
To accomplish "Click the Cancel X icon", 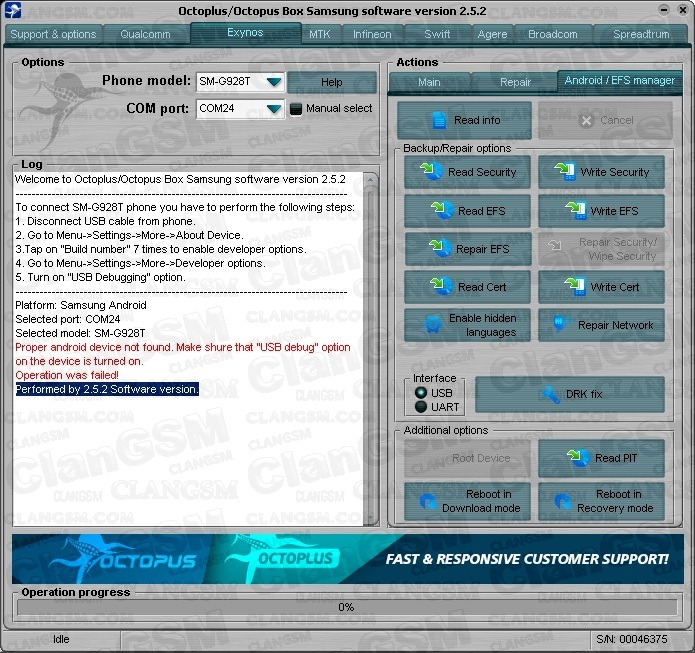I will [586, 121].
